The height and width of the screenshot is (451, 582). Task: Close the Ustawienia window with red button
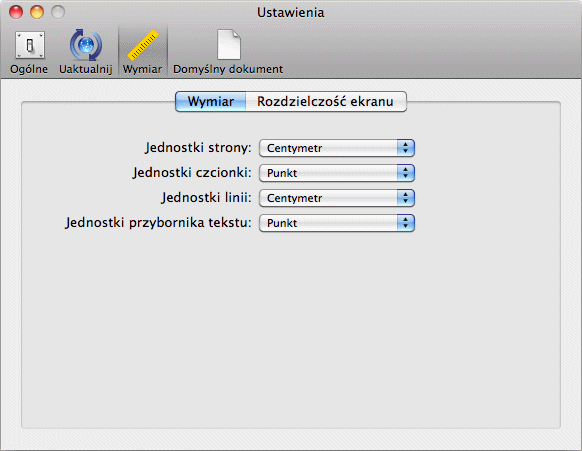point(16,12)
